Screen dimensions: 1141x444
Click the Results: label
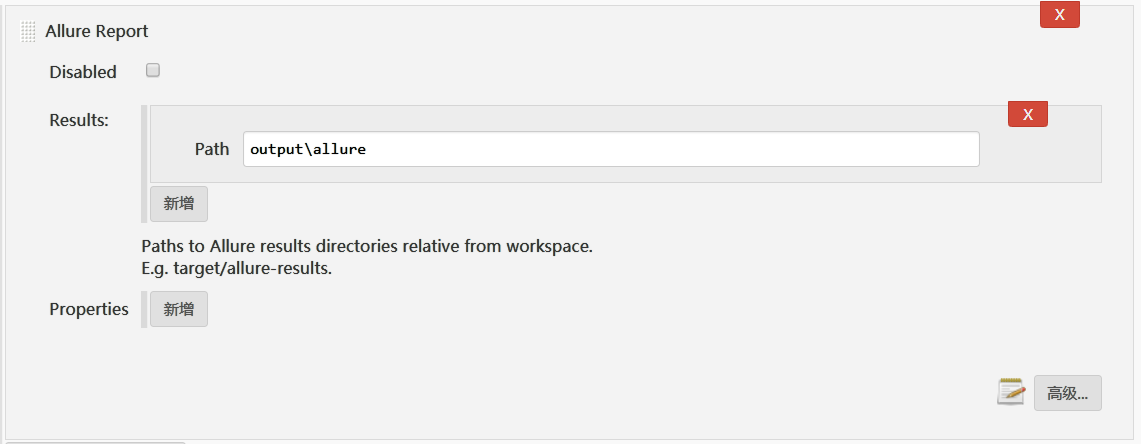(79, 120)
